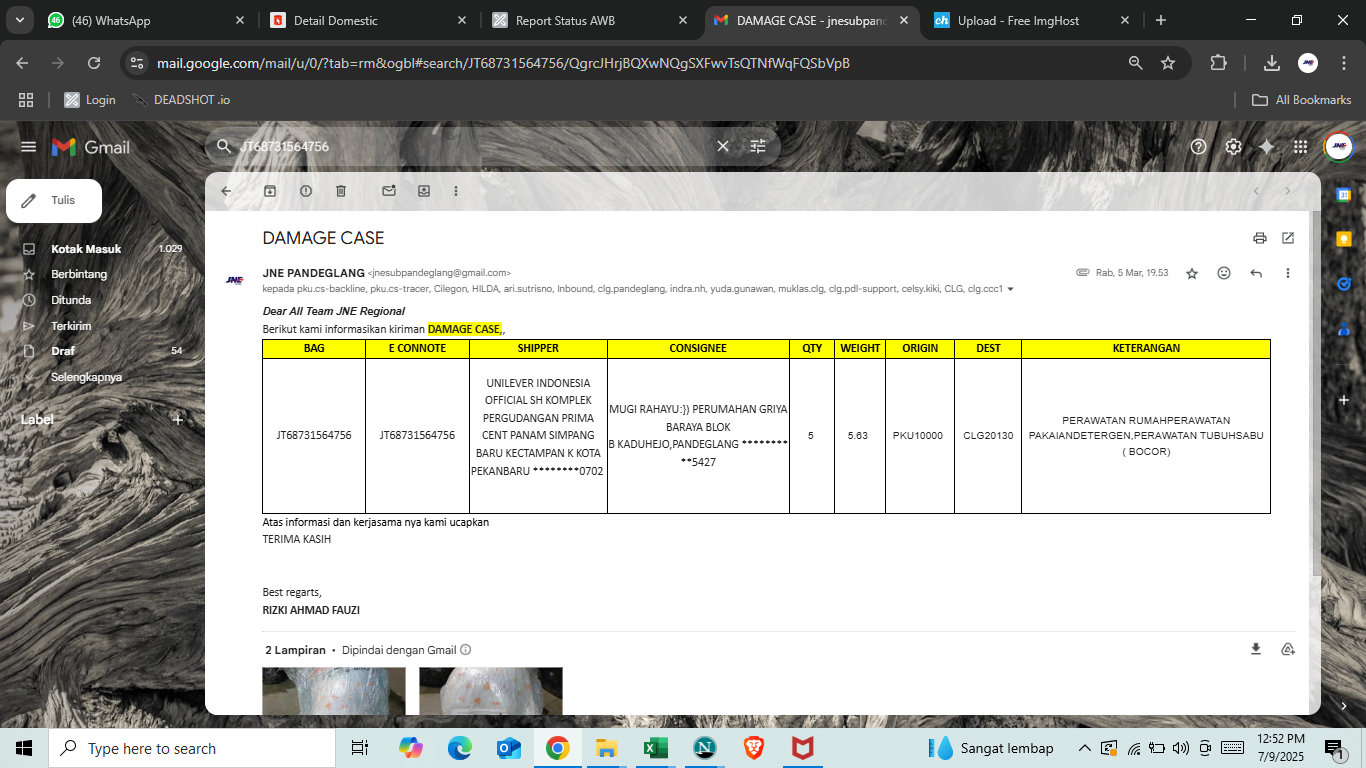Open Google Tasks side panel icon

(x=1344, y=284)
